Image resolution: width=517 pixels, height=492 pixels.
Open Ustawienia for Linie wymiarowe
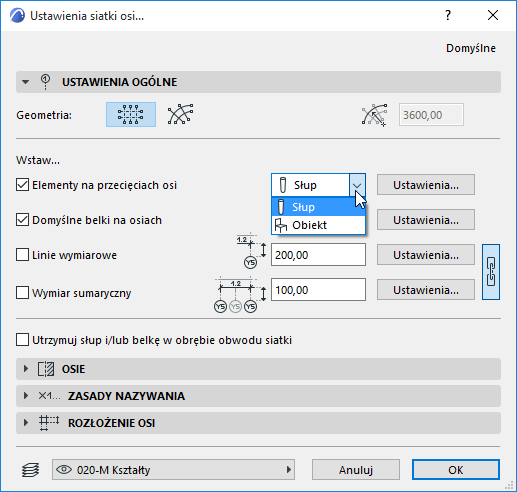pyautogui.click(x=426, y=255)
